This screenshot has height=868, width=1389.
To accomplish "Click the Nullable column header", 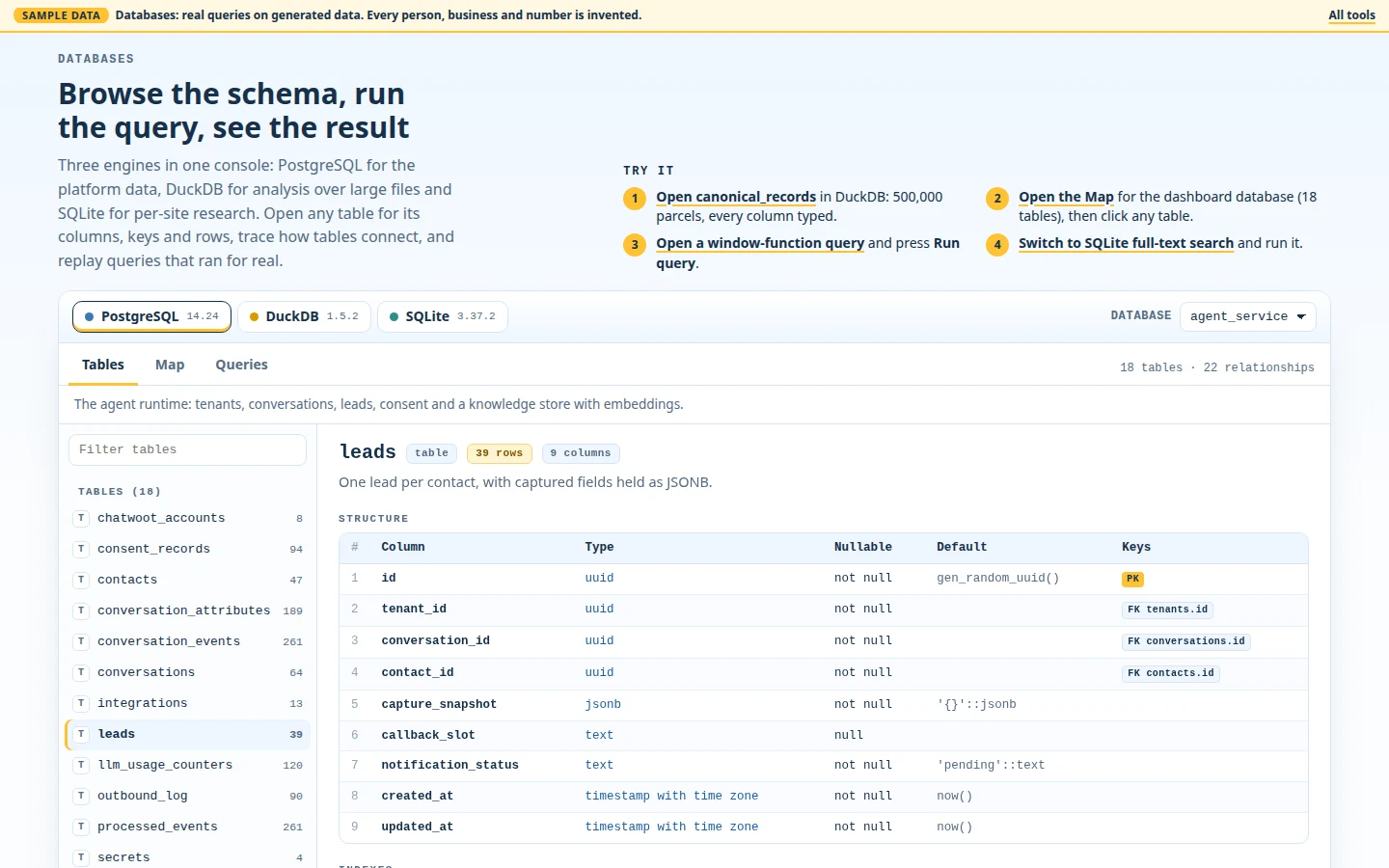I will (x=862, y=547).
